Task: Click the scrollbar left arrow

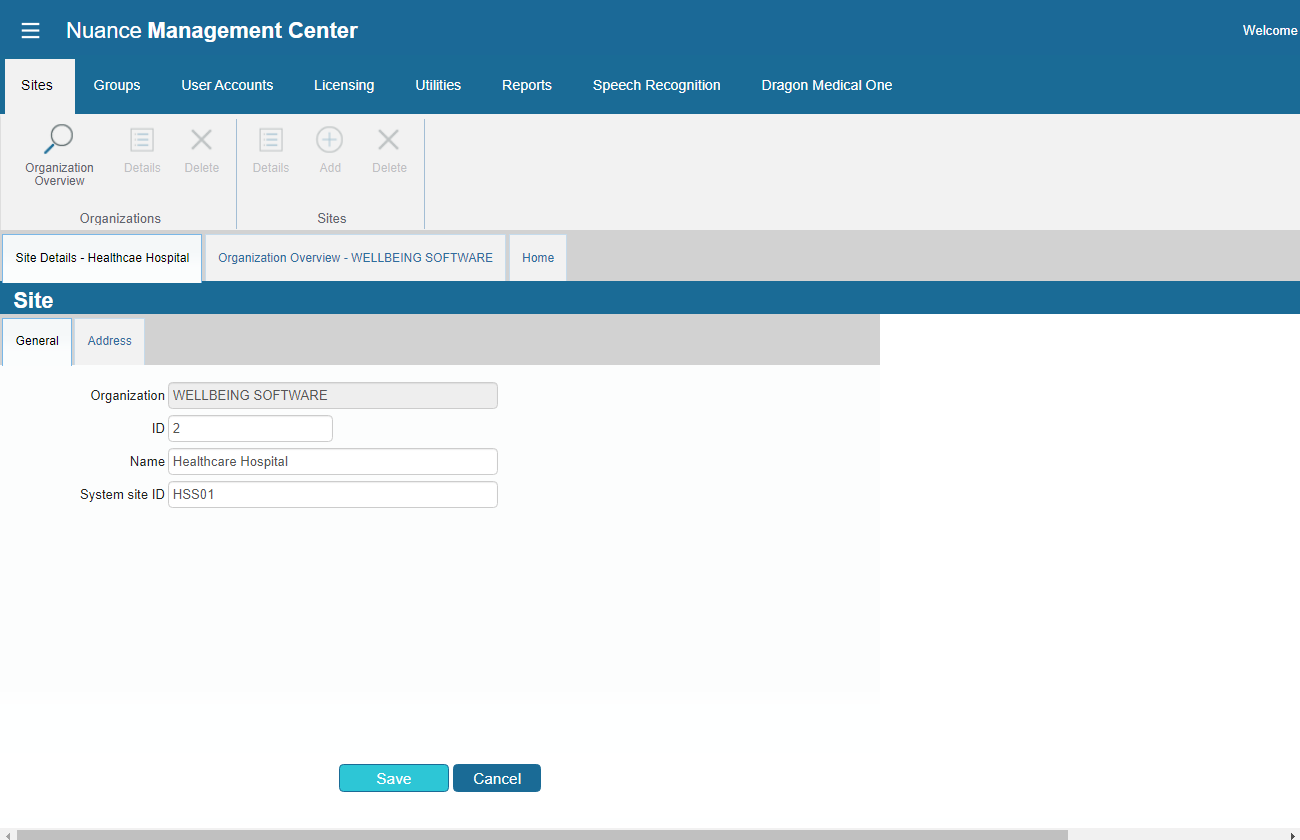Action: click(x=8, y=834)
